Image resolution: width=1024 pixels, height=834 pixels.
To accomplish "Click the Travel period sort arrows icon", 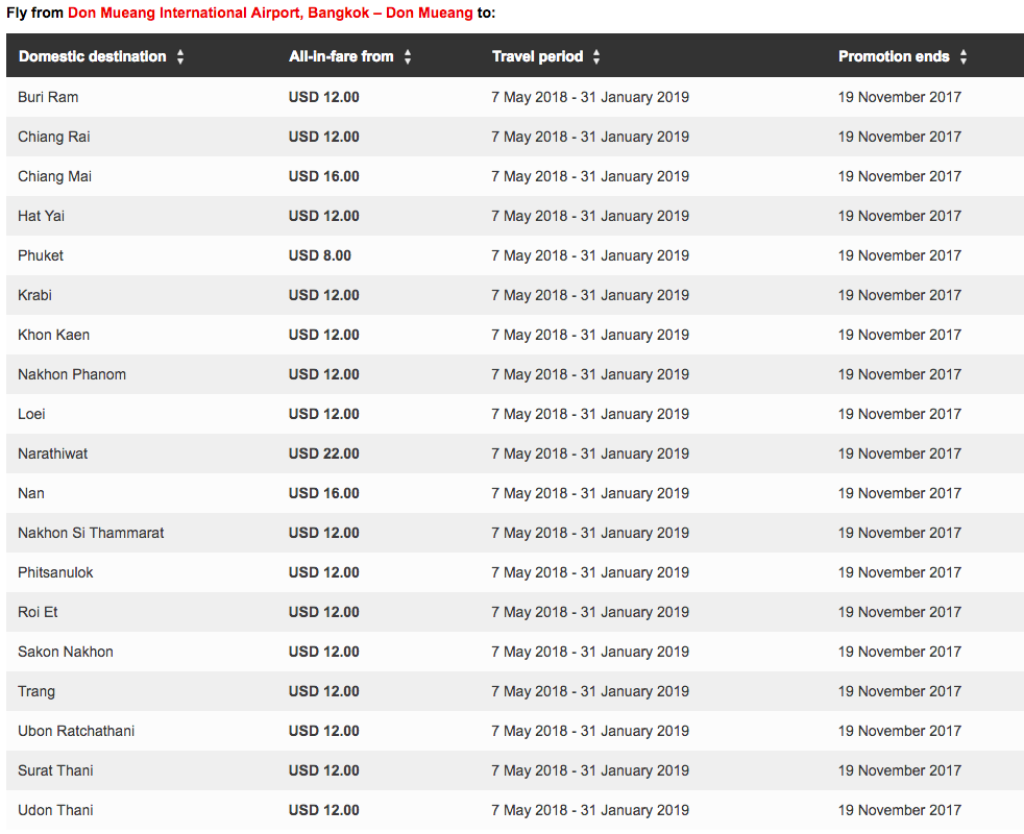I will (x=596, y=57).
